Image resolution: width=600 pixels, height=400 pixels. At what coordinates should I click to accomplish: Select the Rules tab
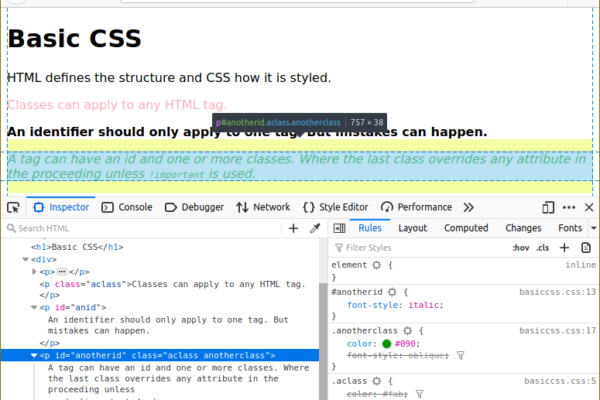370,228
